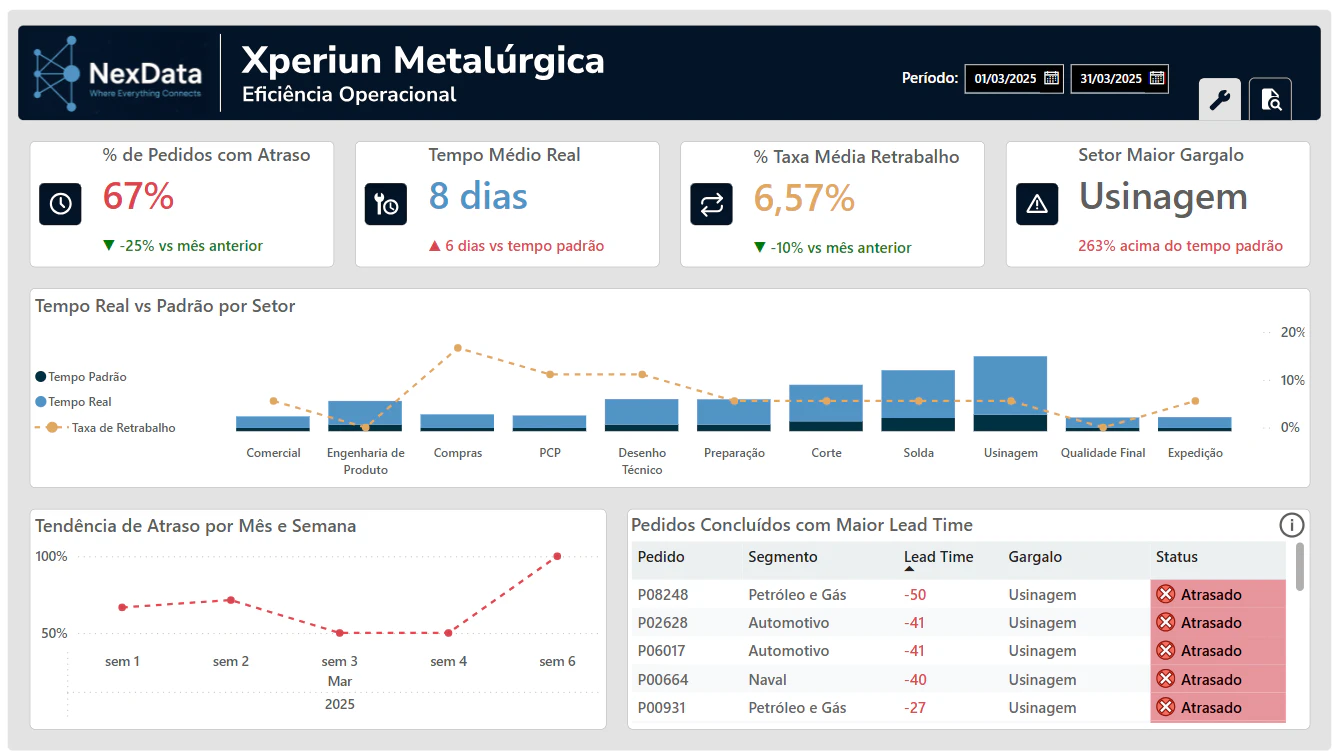Click '-25% vs mês anterior' indicator

coord(183,246)
